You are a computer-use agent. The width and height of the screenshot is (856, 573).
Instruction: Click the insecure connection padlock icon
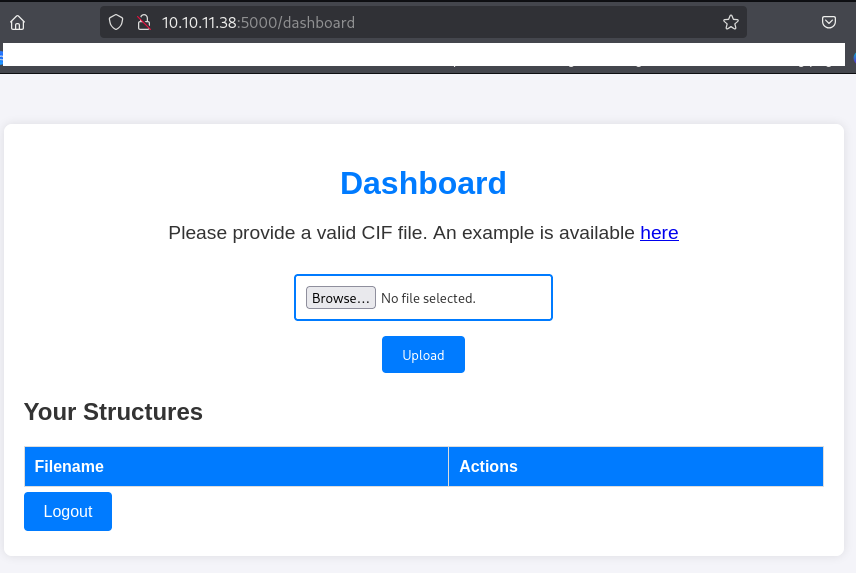[143, 22]
